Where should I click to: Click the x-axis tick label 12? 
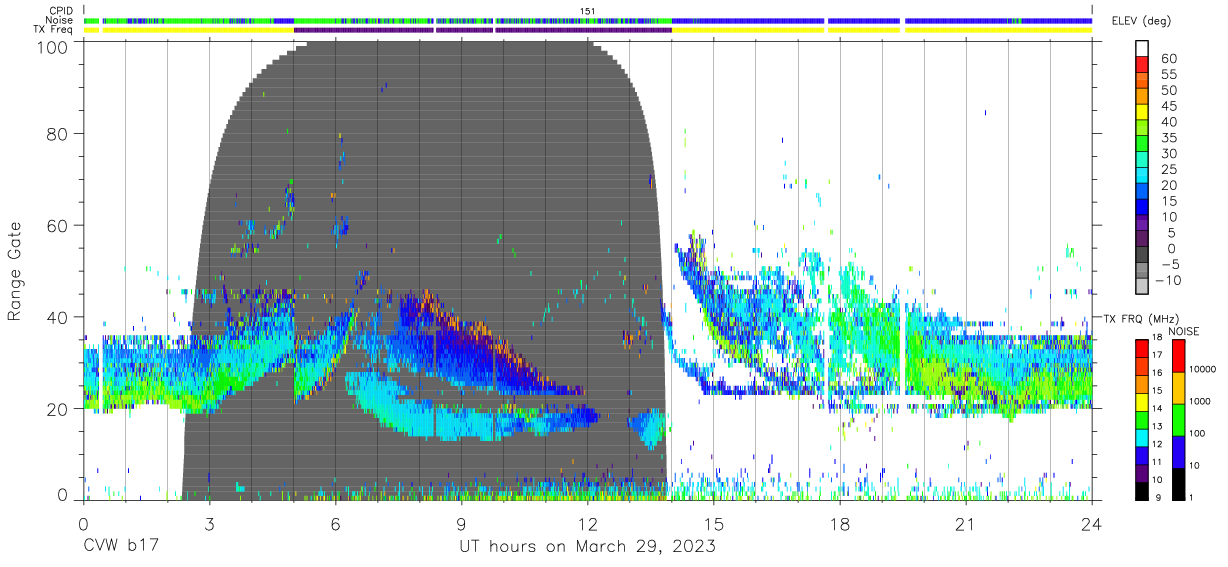click(588, 524)
